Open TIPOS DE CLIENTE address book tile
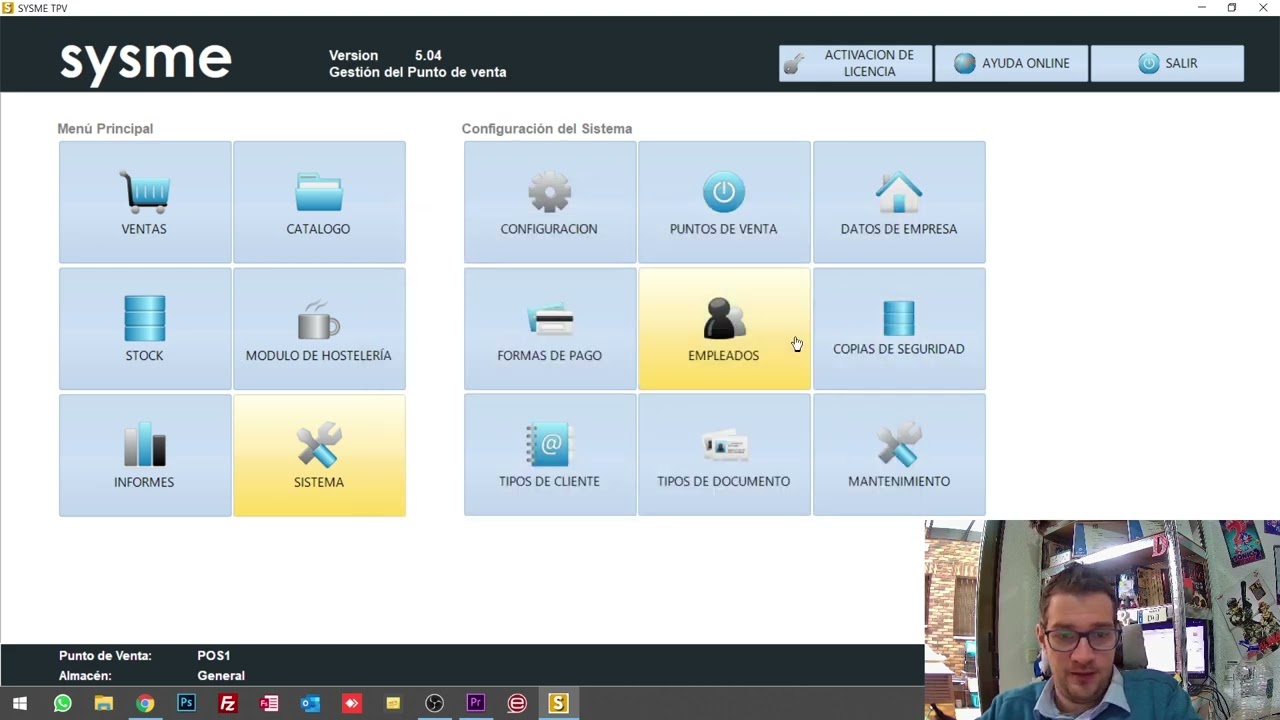Image resolution: width=1280 pixels, height=720 pixels. (550, 455)
